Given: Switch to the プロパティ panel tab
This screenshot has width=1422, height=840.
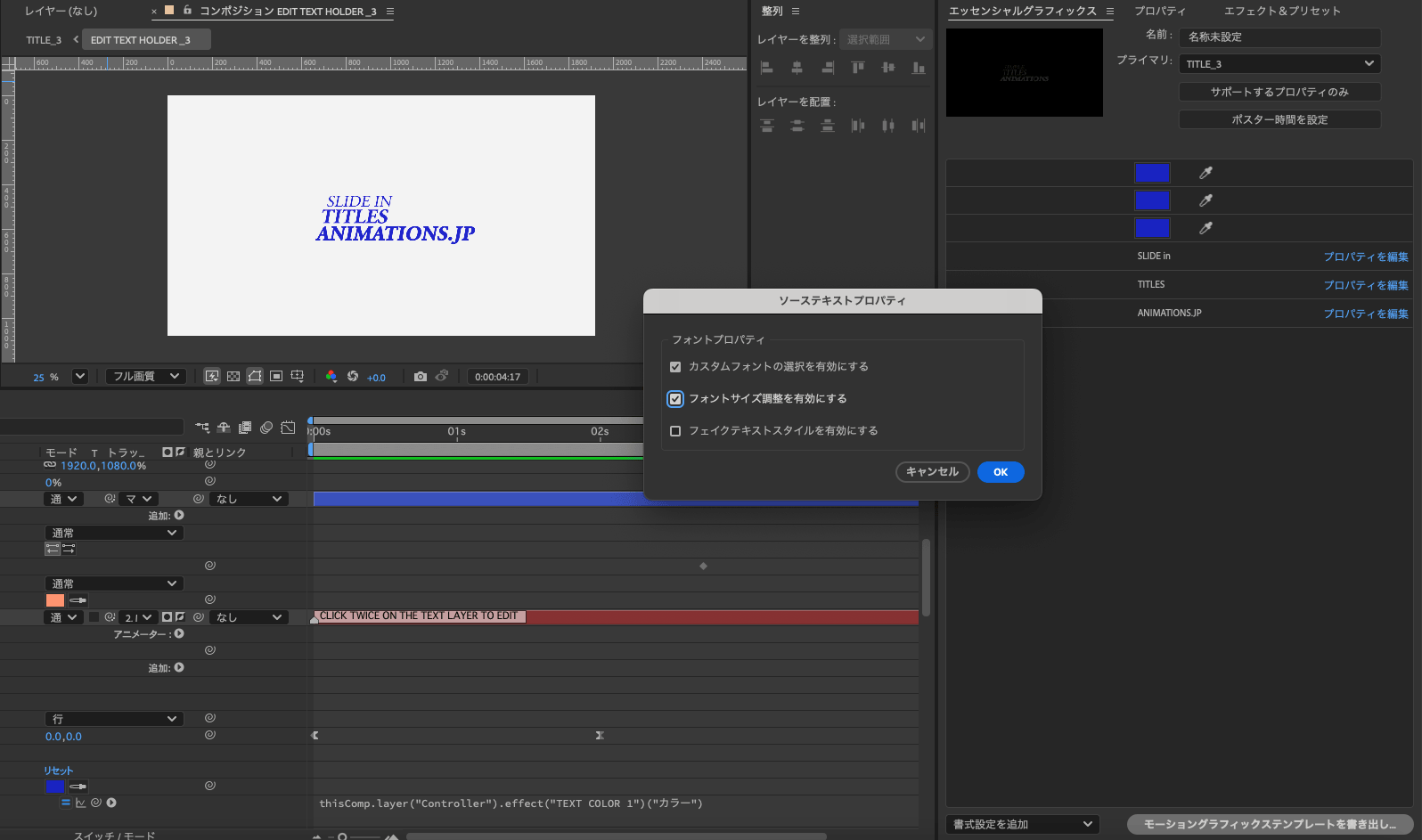Looking at the screenshot, I should [x=1159, y=11].
